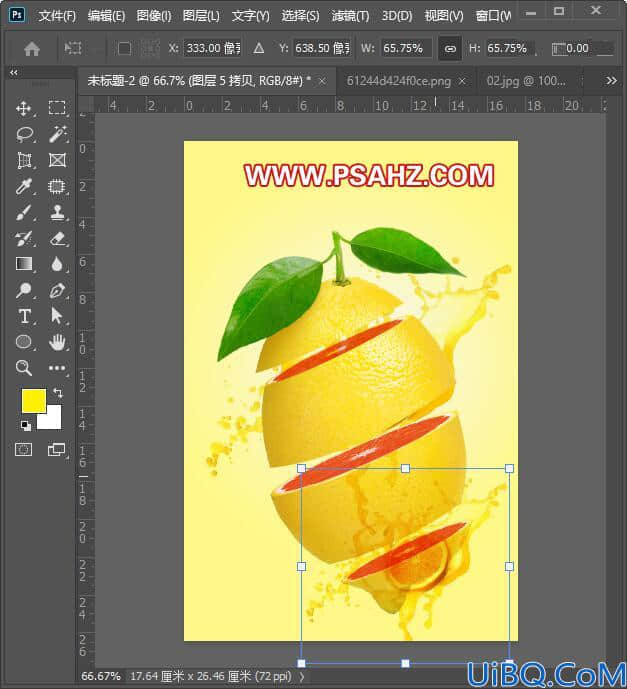627x689 pixels.
Task: Close the 未标题-2 document tab
Action: click(322, 81)
